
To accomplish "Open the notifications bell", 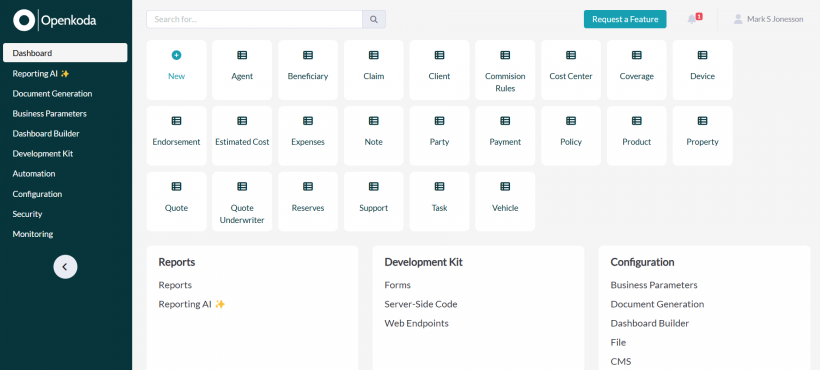I will [692, 19].
